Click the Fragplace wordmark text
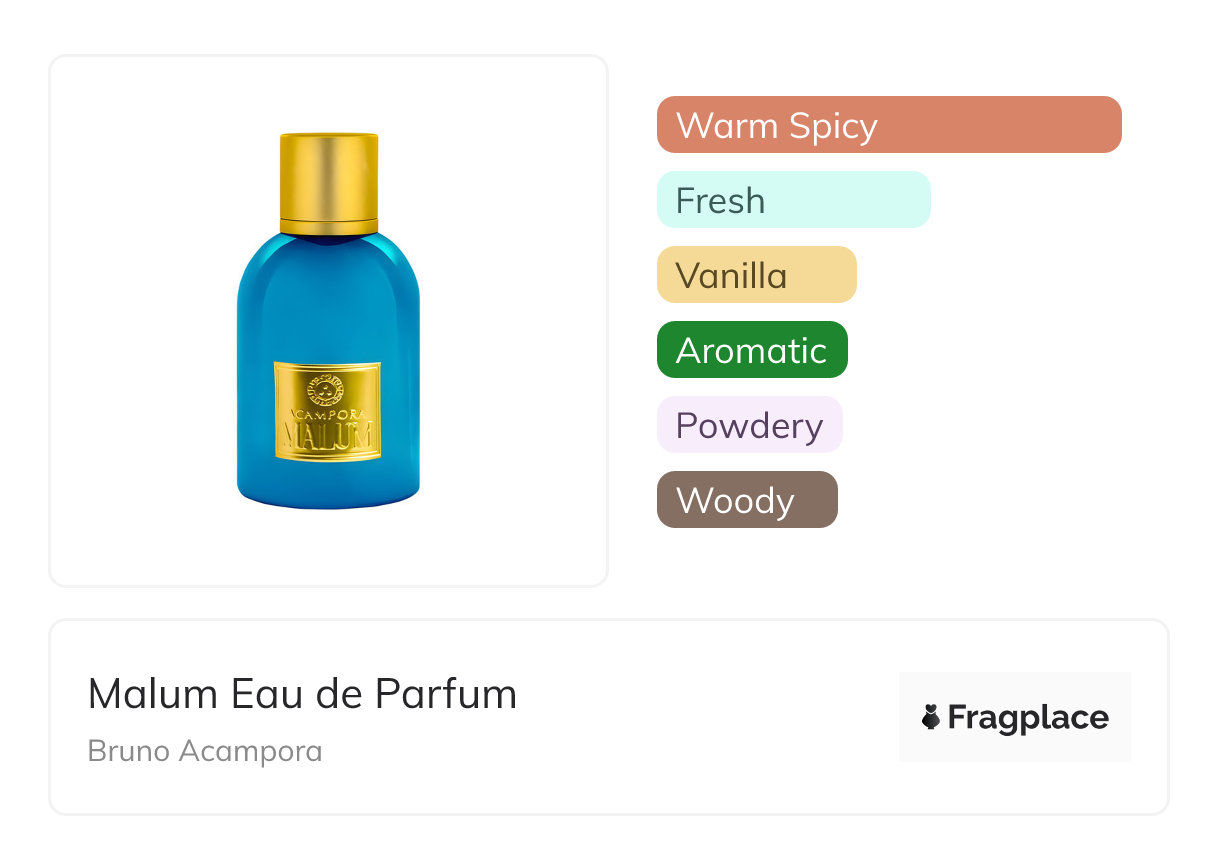Screen dimensions: 1218x864 click(1028, 718)
